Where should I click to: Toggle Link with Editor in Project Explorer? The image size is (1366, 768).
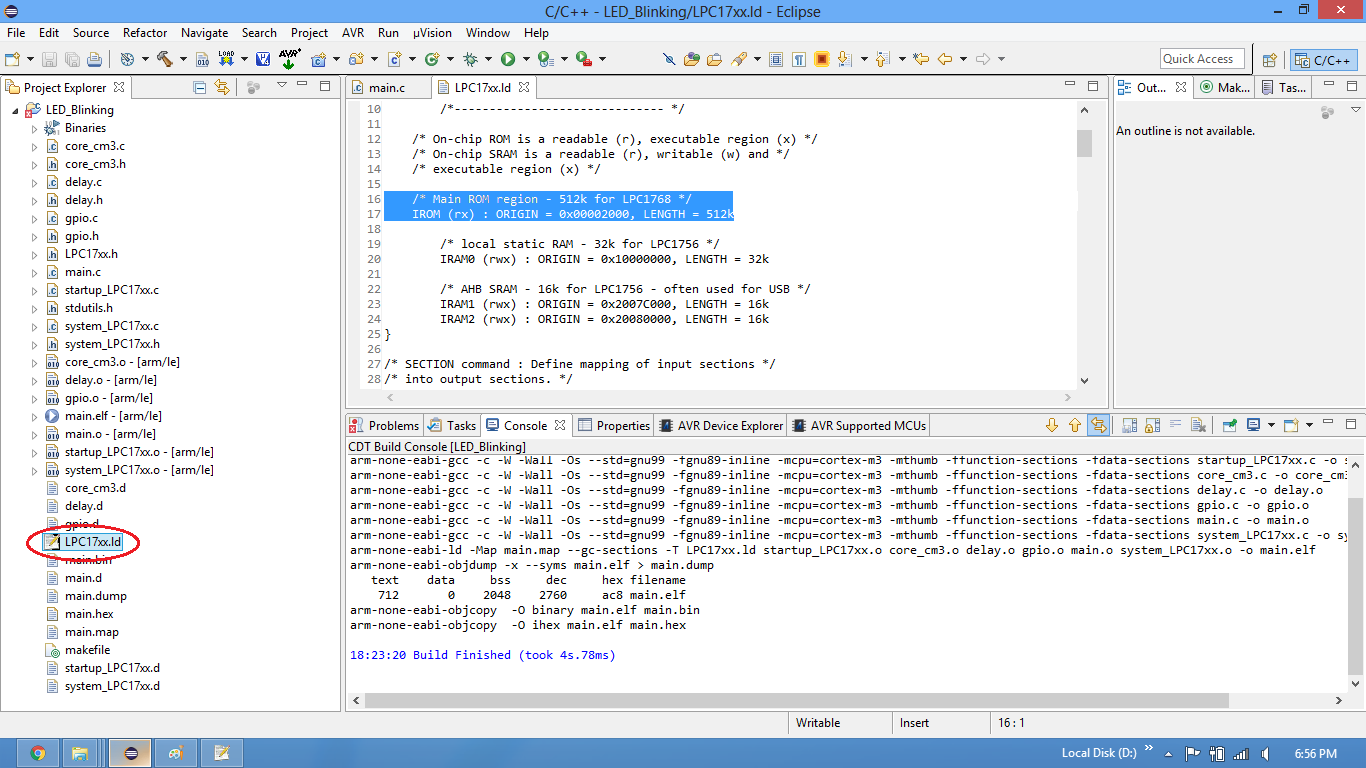pos(222,88)
